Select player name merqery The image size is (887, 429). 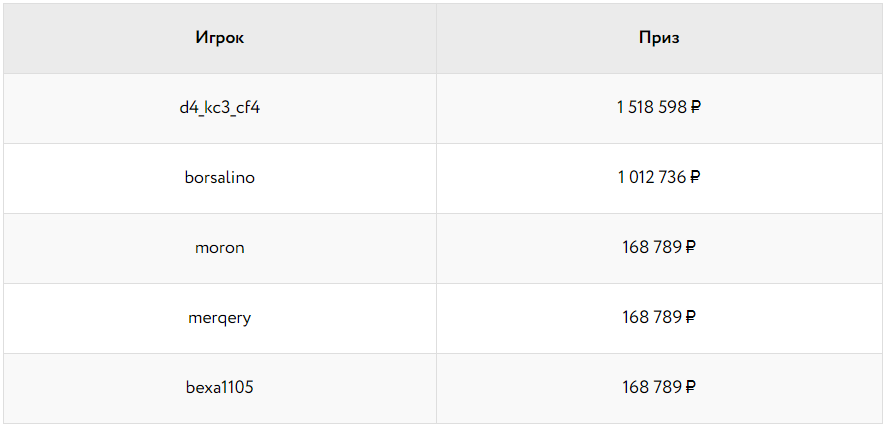click(219, 318)
